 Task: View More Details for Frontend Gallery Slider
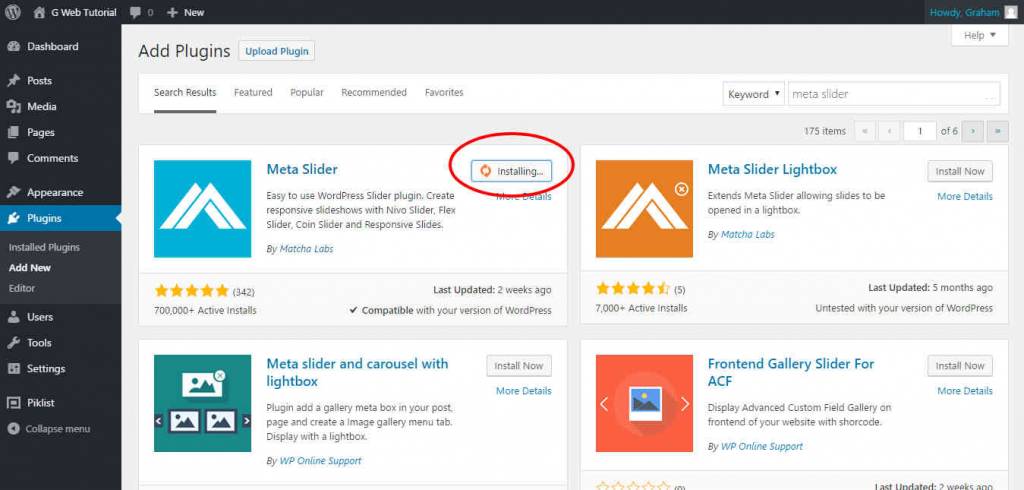click(x=964, y=391)
